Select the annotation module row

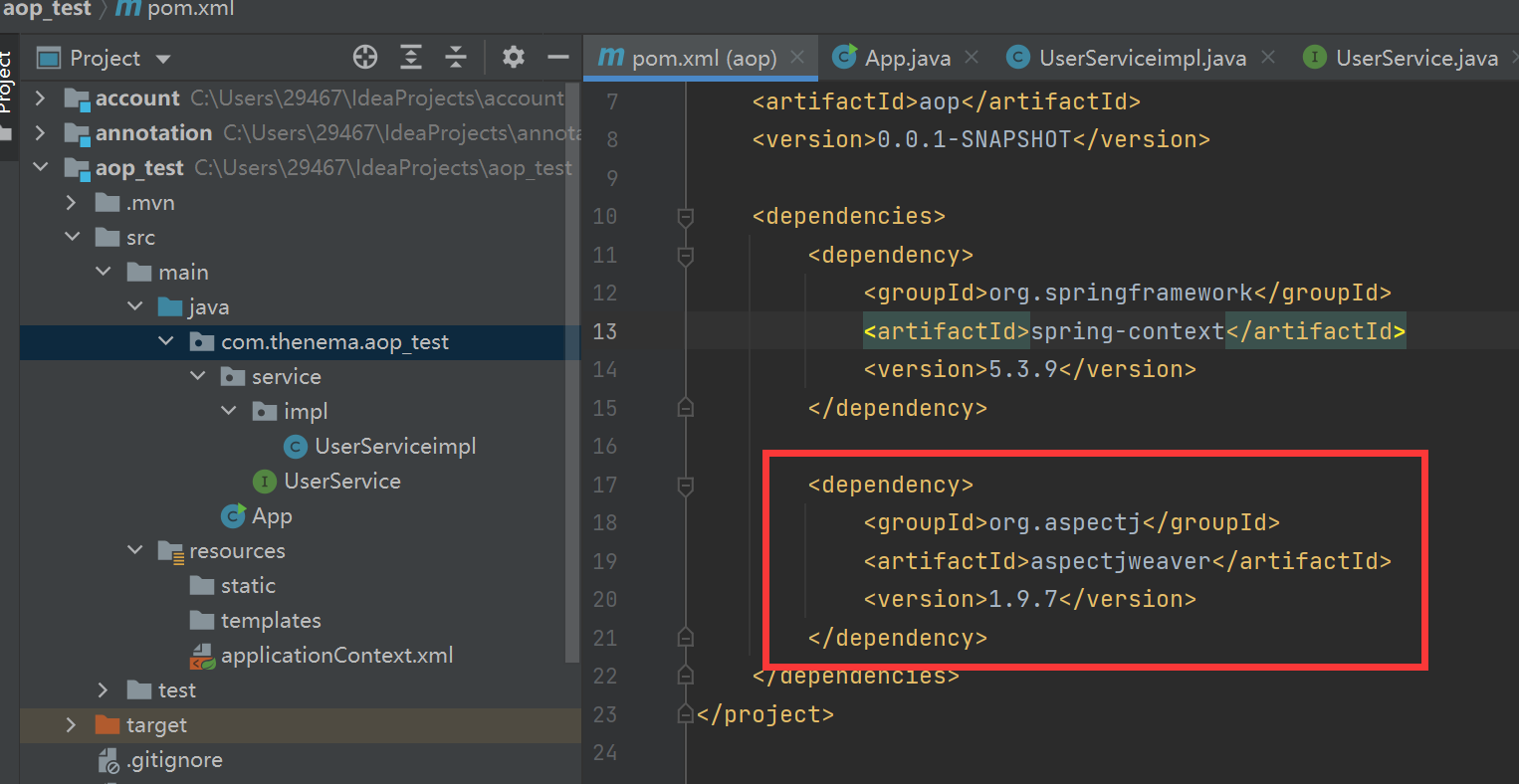point(299,133)
